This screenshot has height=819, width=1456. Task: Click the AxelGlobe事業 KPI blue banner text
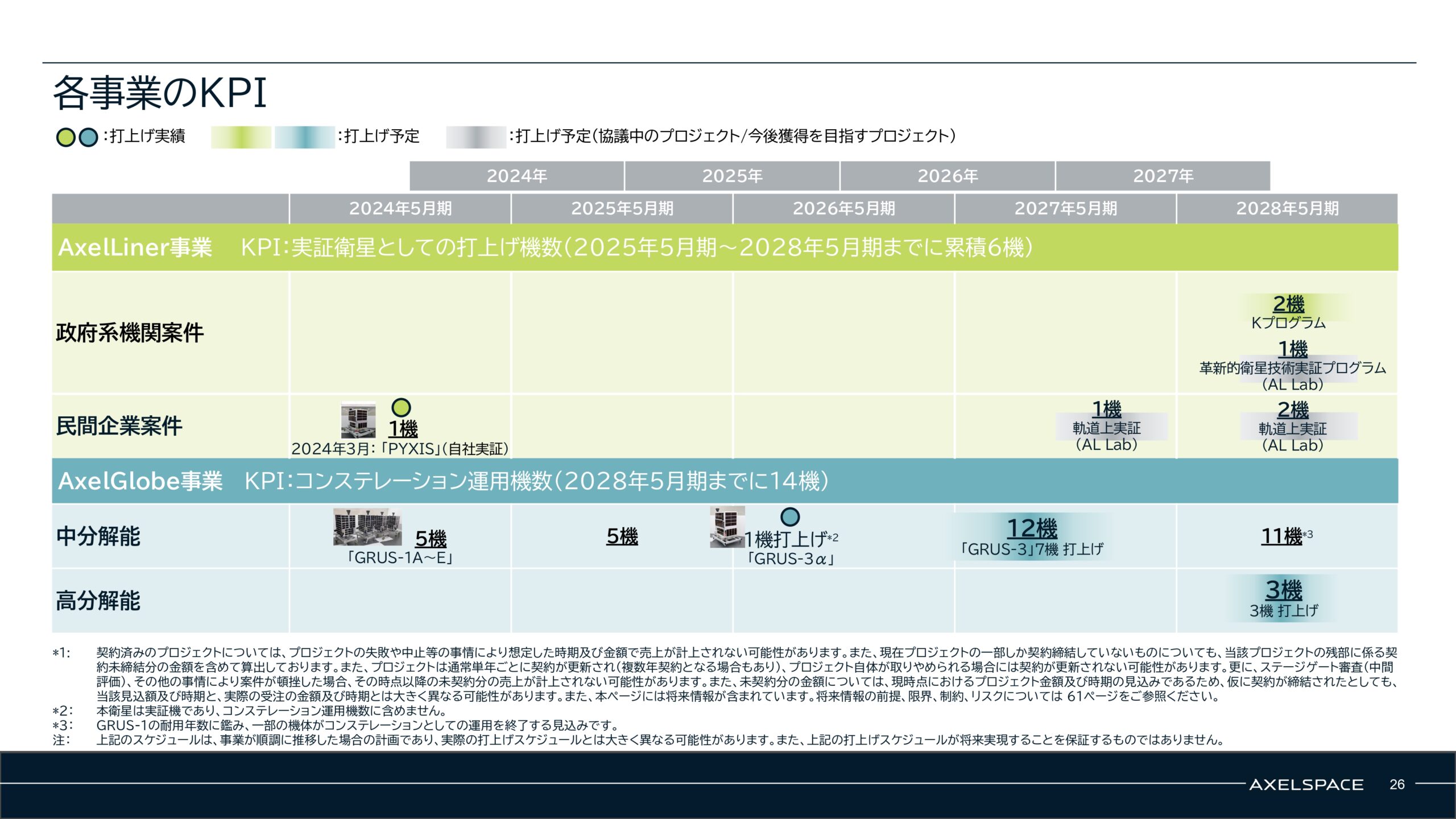[x=444, y=481]
